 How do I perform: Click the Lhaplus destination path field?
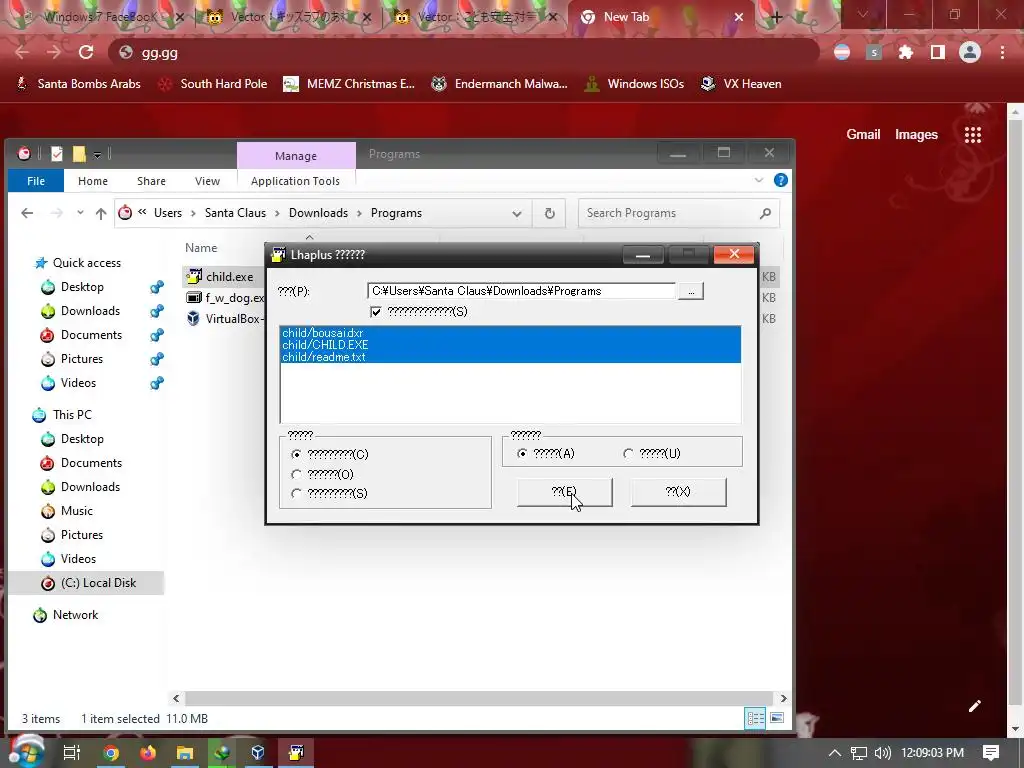coord(521,291)
